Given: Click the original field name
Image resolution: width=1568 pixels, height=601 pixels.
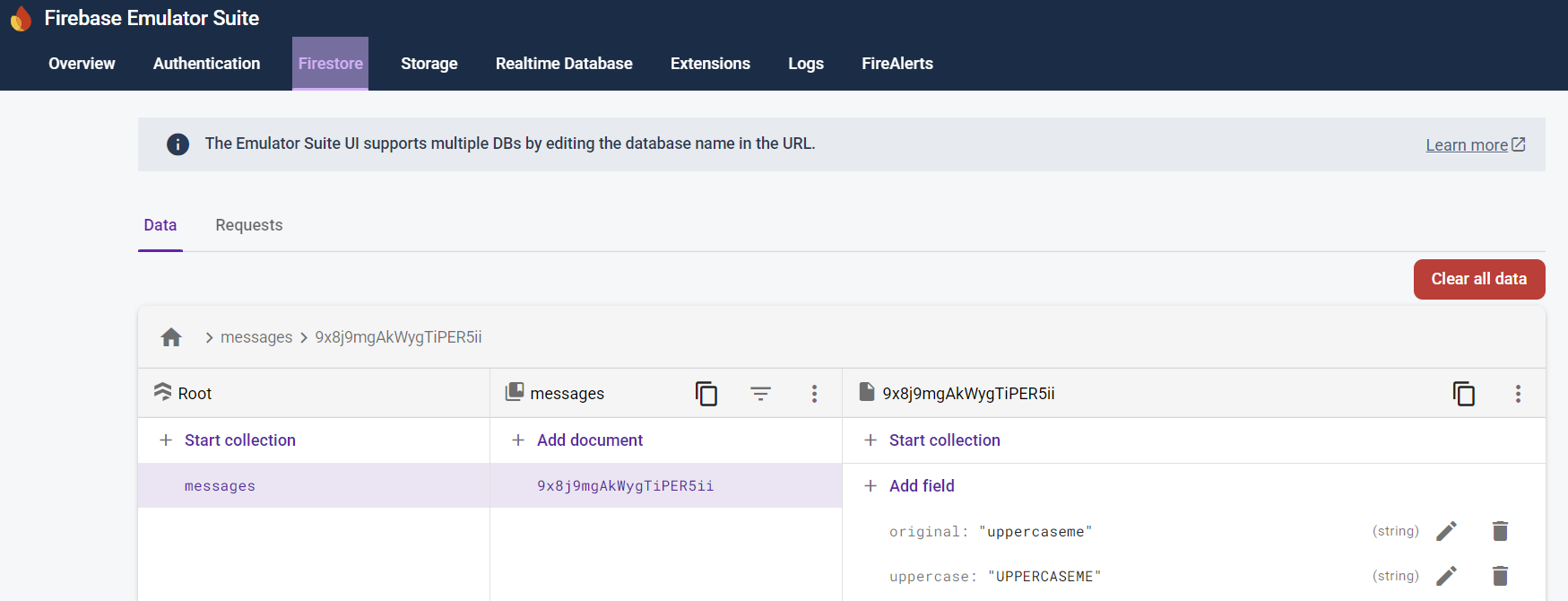Looking at the screenshot, I should coord(928,531).
